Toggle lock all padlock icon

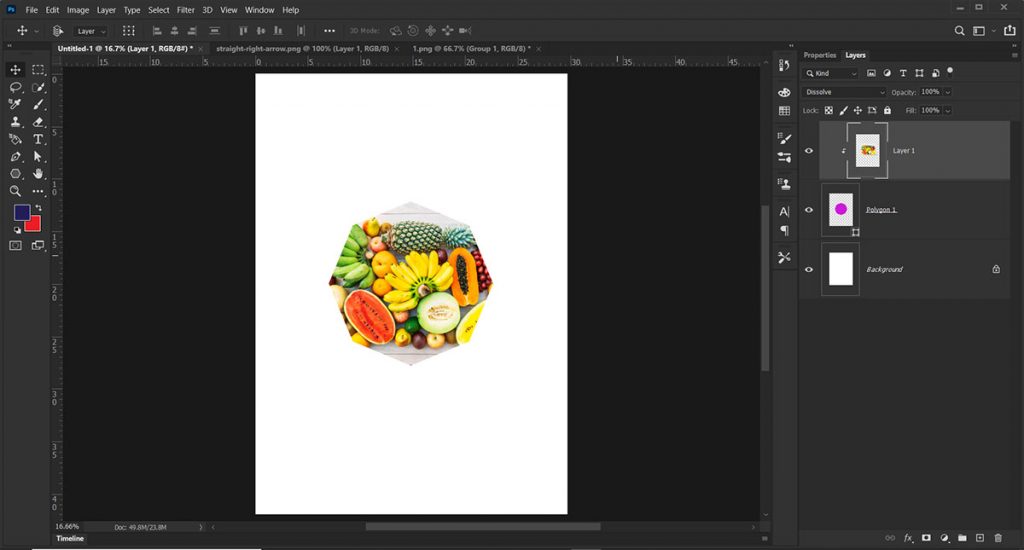(887, 110)
